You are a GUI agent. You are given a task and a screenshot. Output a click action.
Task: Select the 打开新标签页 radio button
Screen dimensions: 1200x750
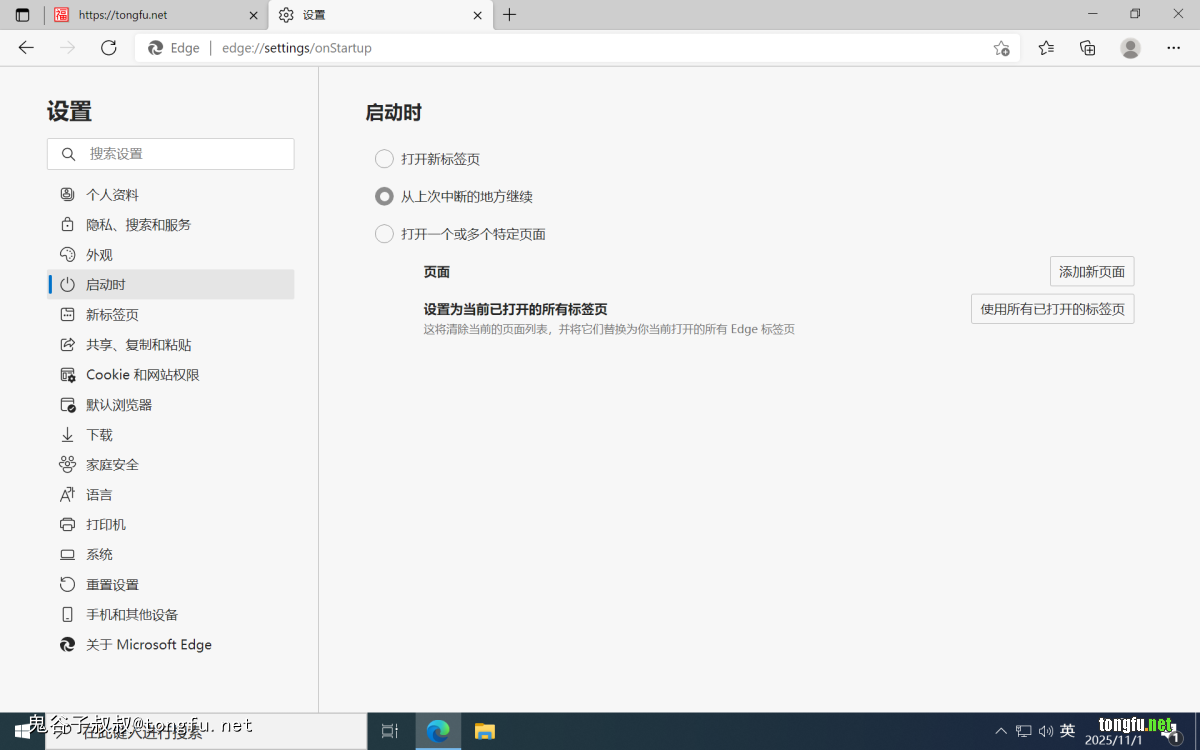(384, 159)
